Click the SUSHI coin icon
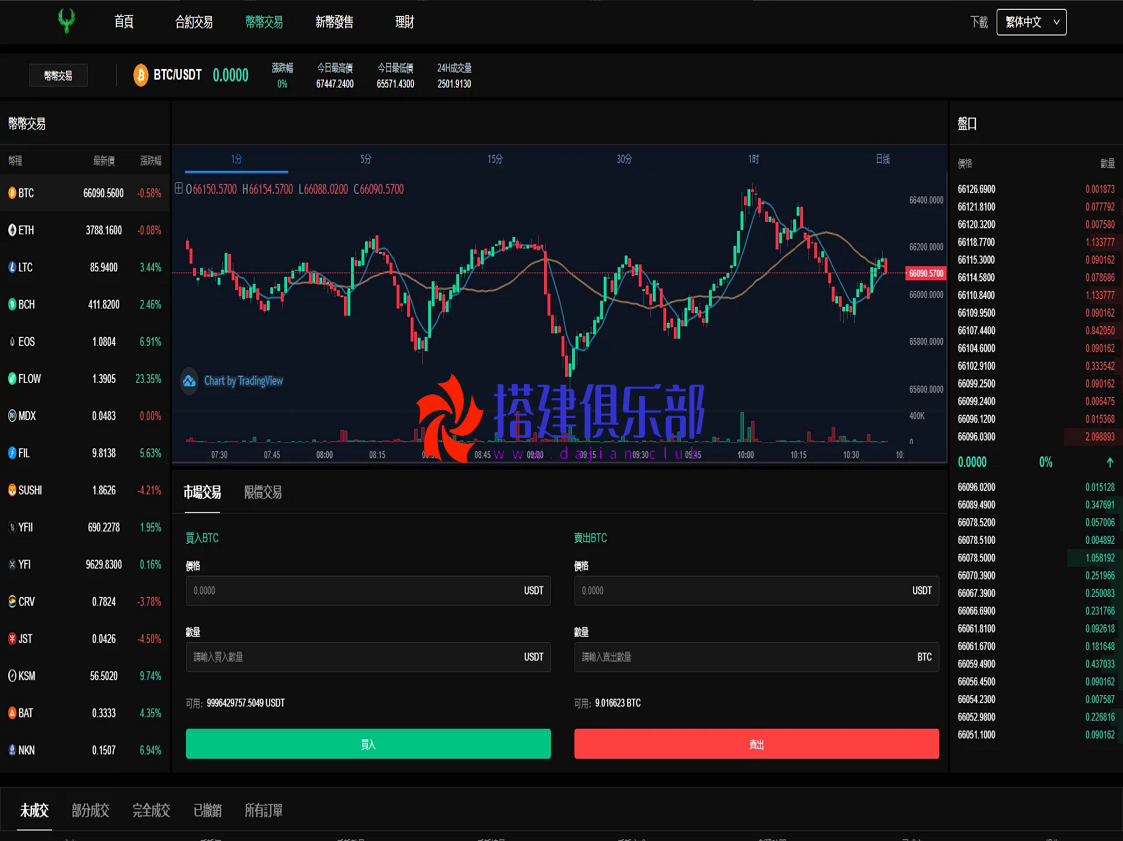The height and width of the screenshot is (841, 1123). click(12, 490)
